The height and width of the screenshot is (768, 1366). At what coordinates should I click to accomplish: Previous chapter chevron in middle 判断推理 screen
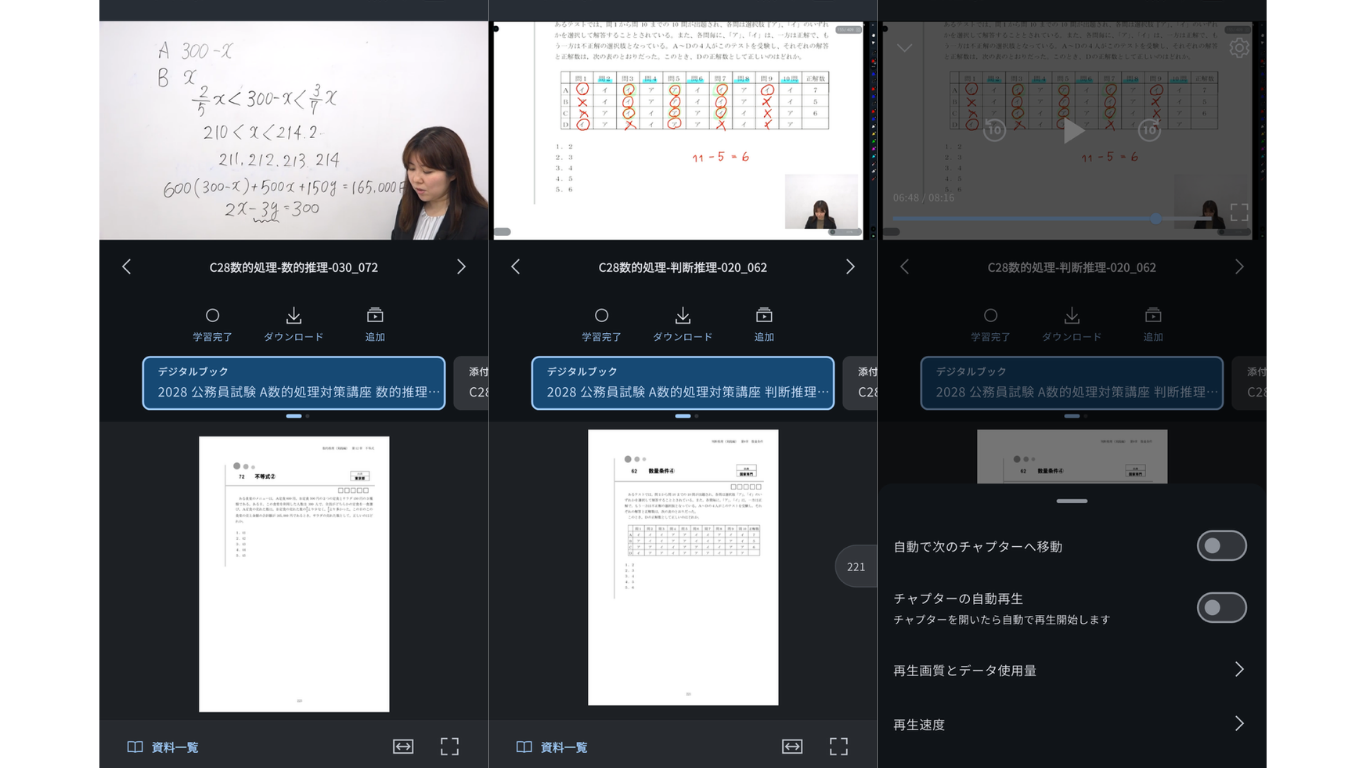(x=515, y=267)
